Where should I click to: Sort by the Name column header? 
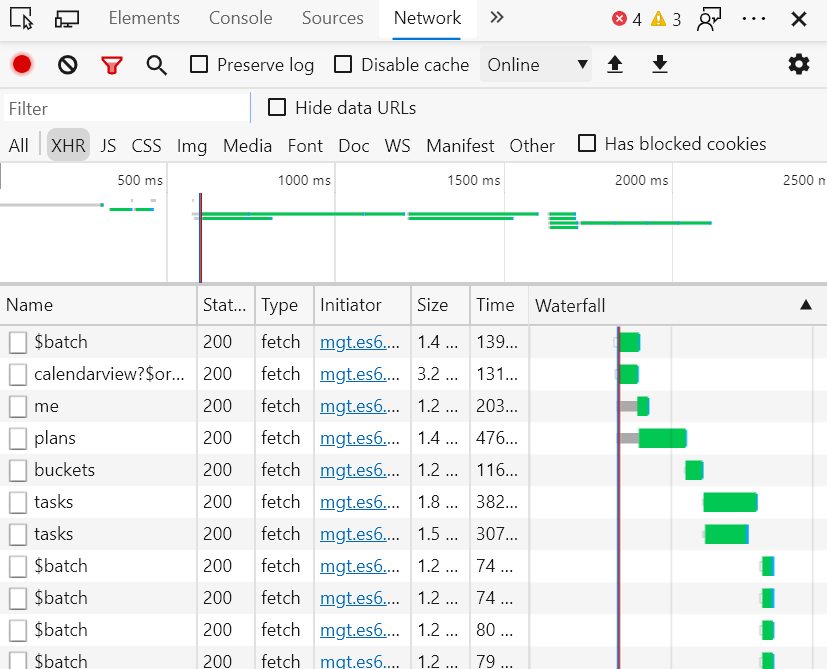[99, 305]
